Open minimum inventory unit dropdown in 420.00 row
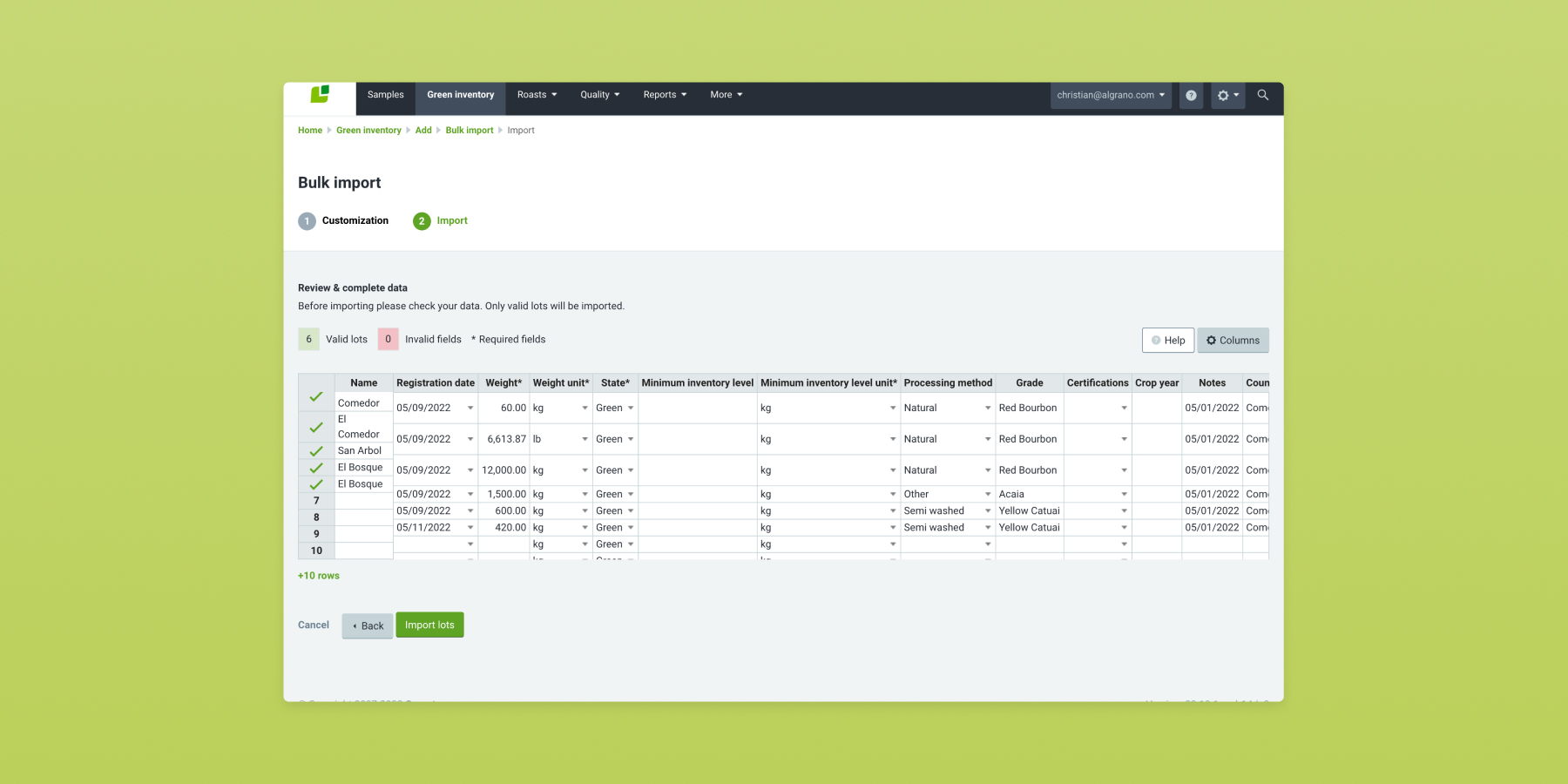The width and height of the screenshot is (1568, 784). [893, 528]
